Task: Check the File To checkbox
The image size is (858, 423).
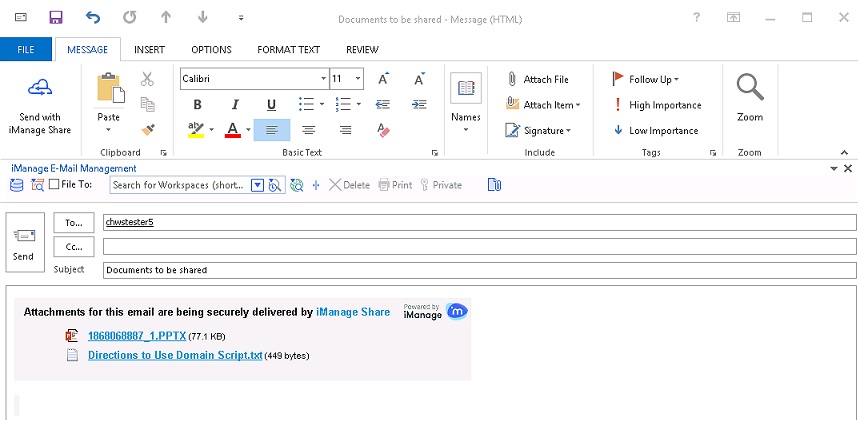Action: (54, 184)
